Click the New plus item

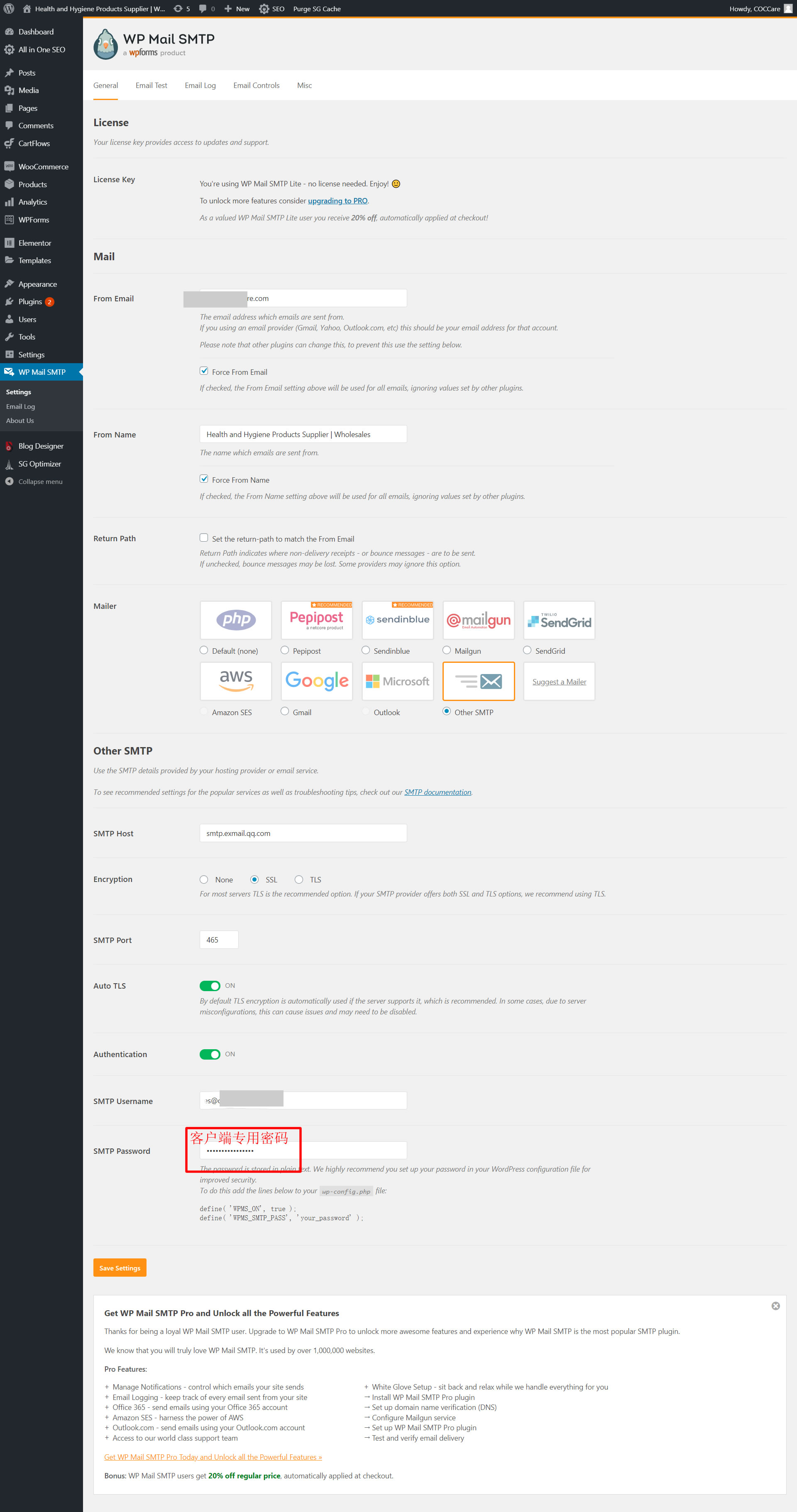(237, 9)
